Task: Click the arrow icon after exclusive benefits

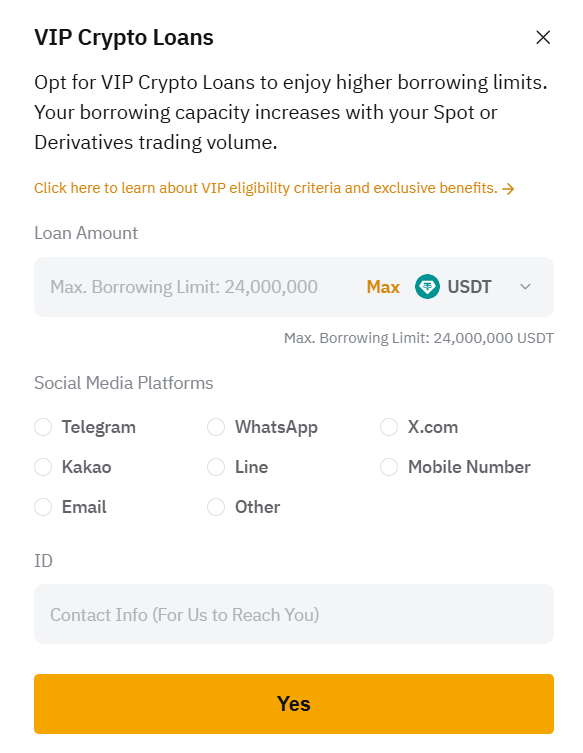Action: (508, 189)
